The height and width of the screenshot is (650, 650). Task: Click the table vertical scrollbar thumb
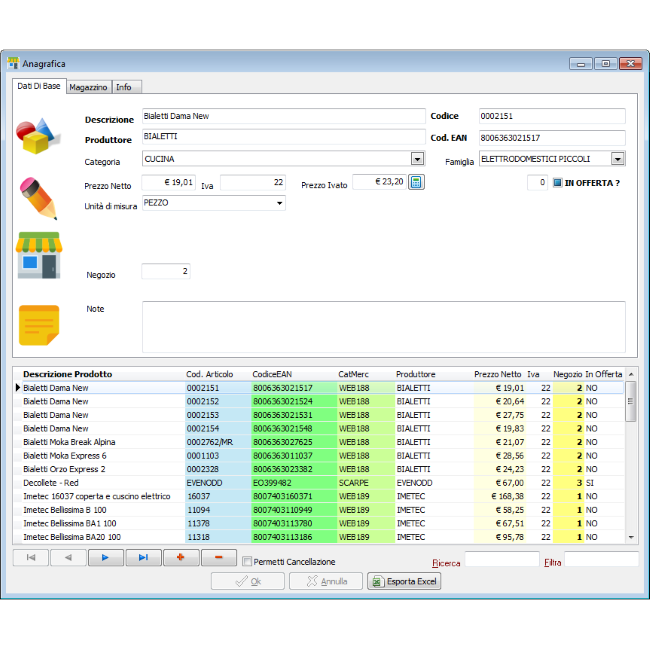click(x=631, y=401)
